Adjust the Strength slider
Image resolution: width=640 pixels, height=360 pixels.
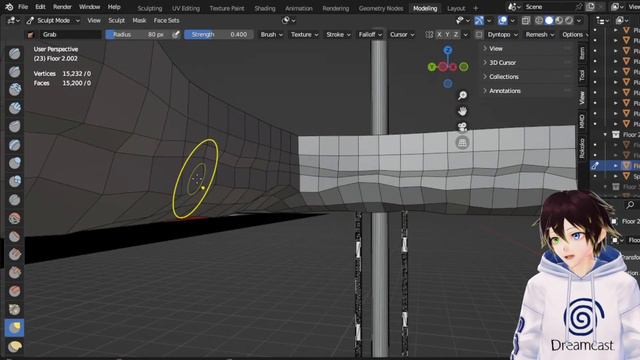click(218, 35)
